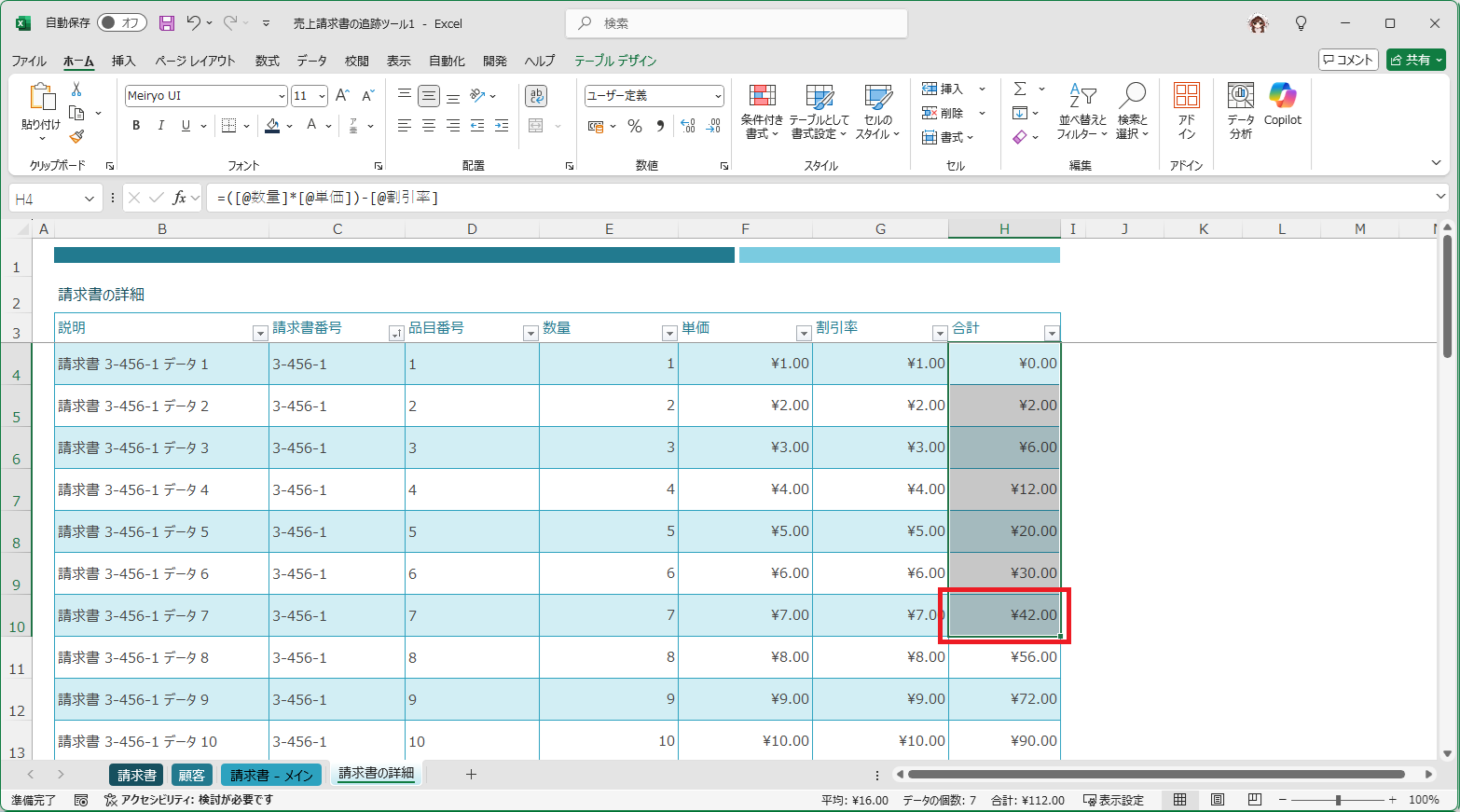Toggle middle vertical alignment
This screenshot has width=1460, height=812.
429,96
